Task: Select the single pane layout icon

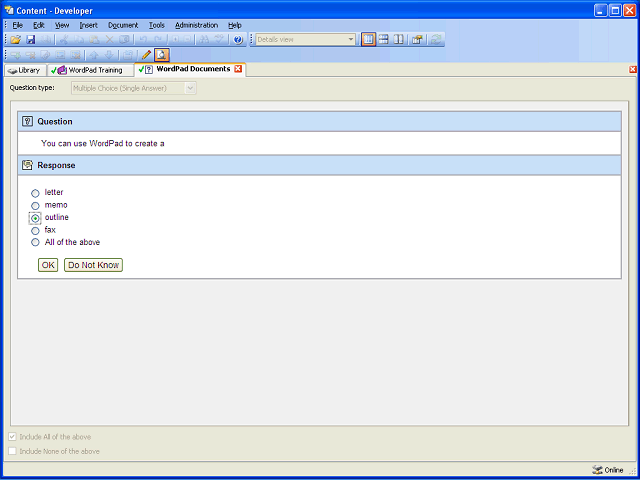Action: pyautogui.click(x=368, y=40)
